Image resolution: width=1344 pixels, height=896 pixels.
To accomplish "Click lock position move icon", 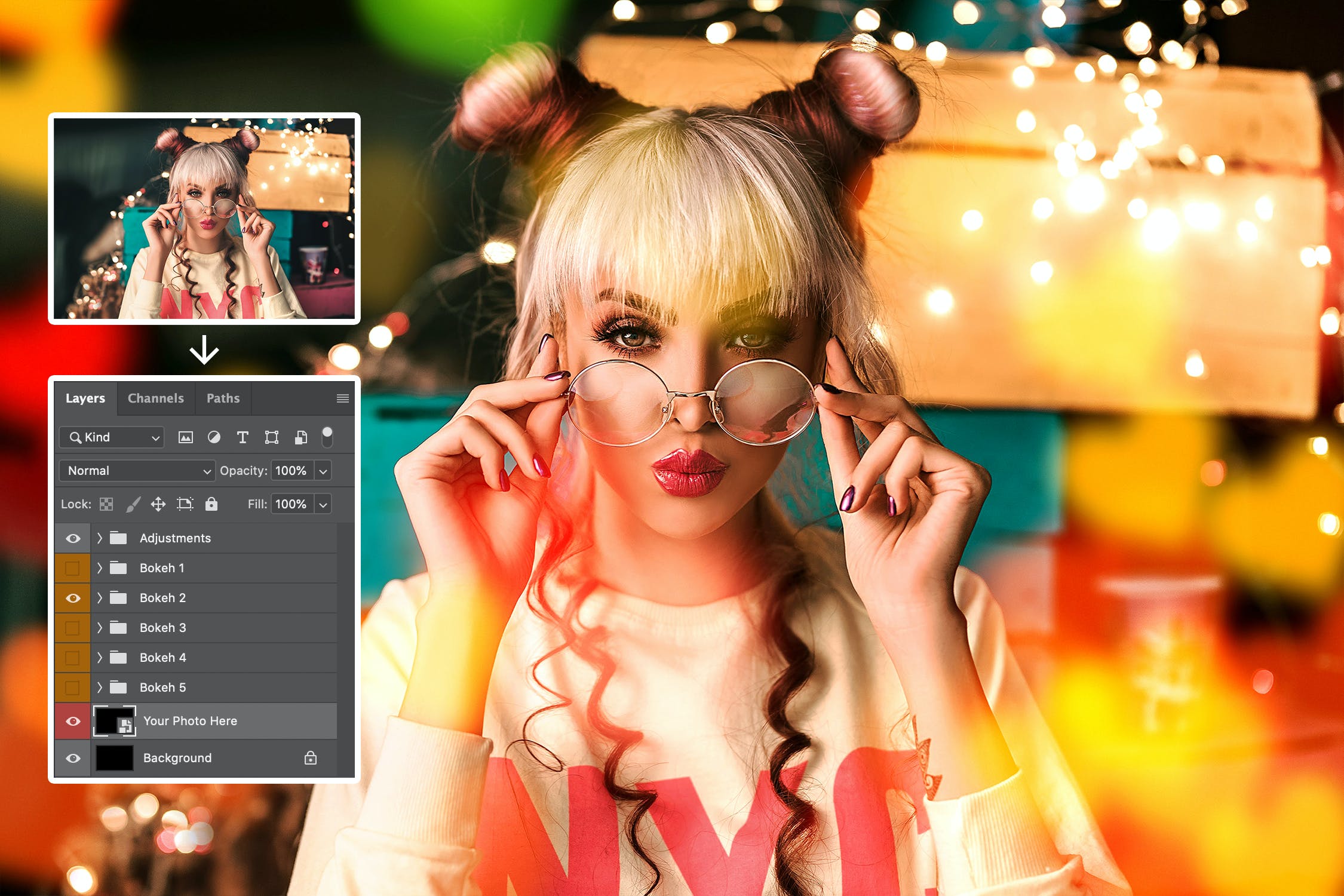I will pyautogui.click(x=158, y=504).
